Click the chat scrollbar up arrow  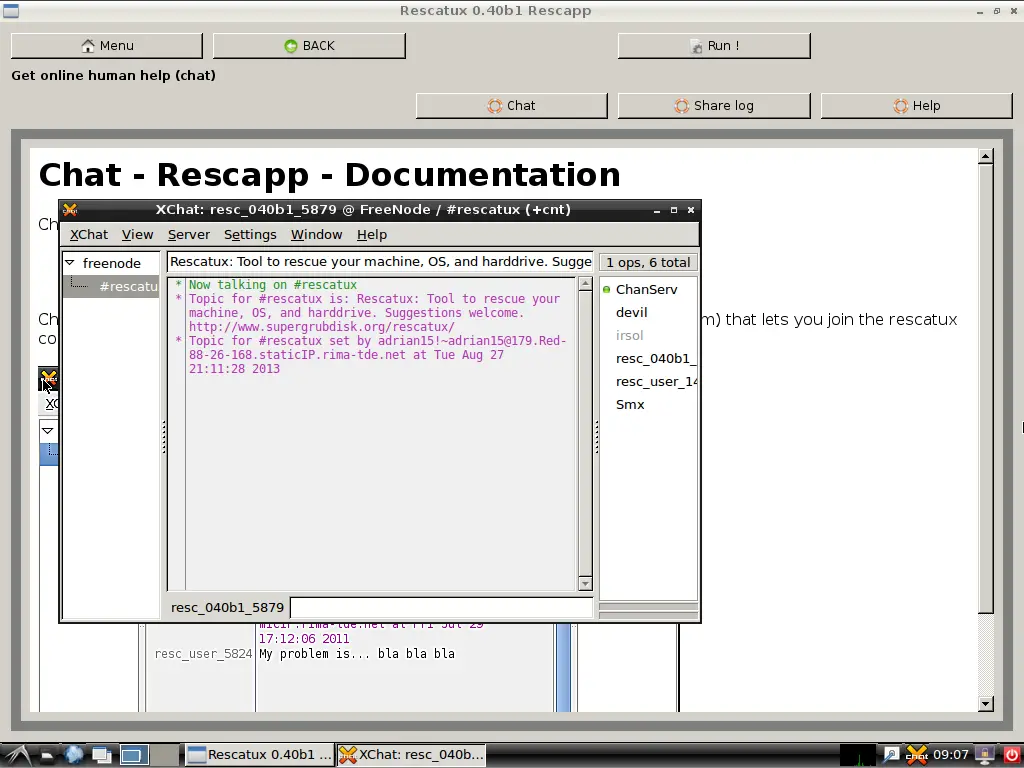coord(585,284)
